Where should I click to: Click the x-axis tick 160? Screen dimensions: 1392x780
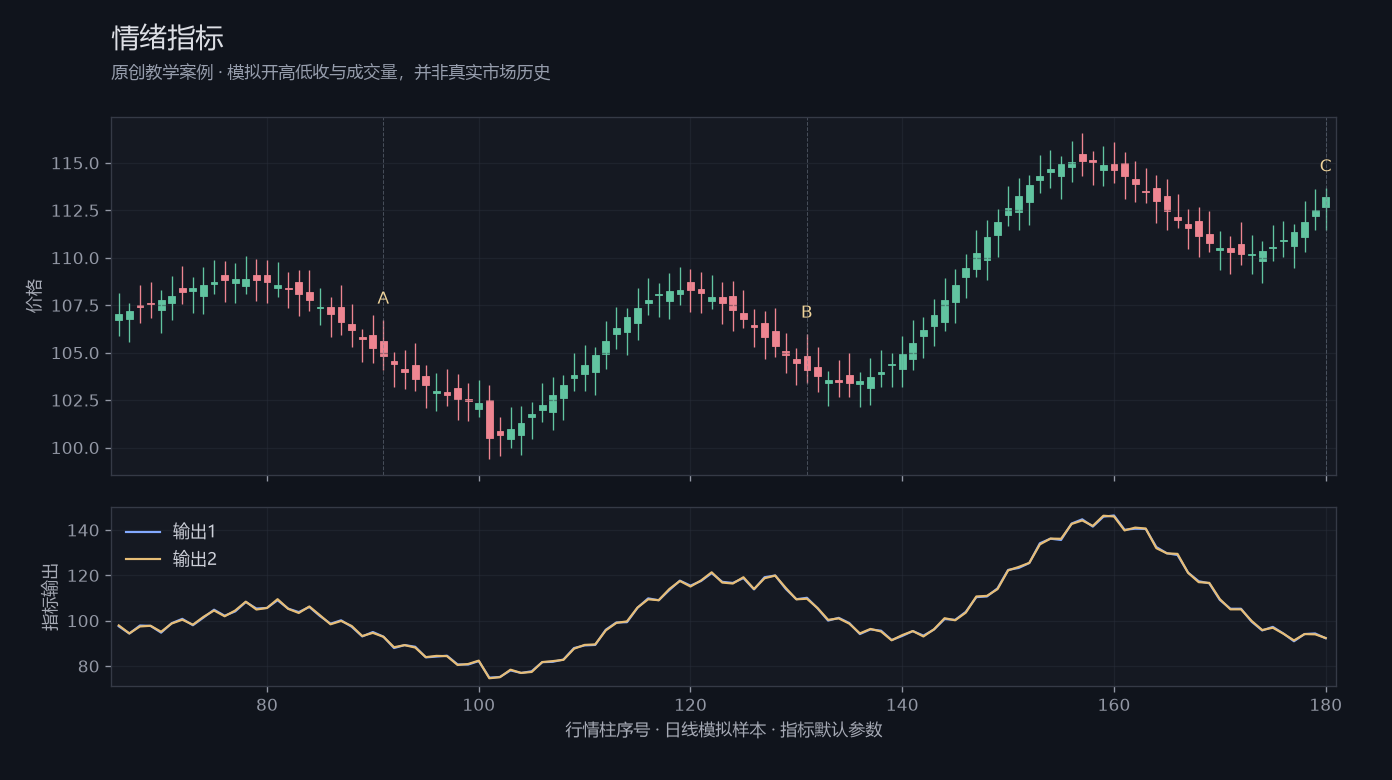(x=1114, y=704)
